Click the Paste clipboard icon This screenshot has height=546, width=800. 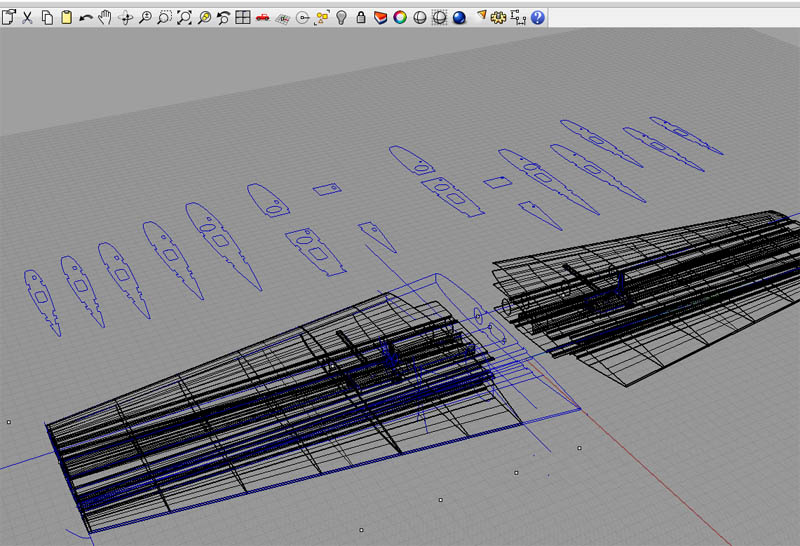click(66, 17)
